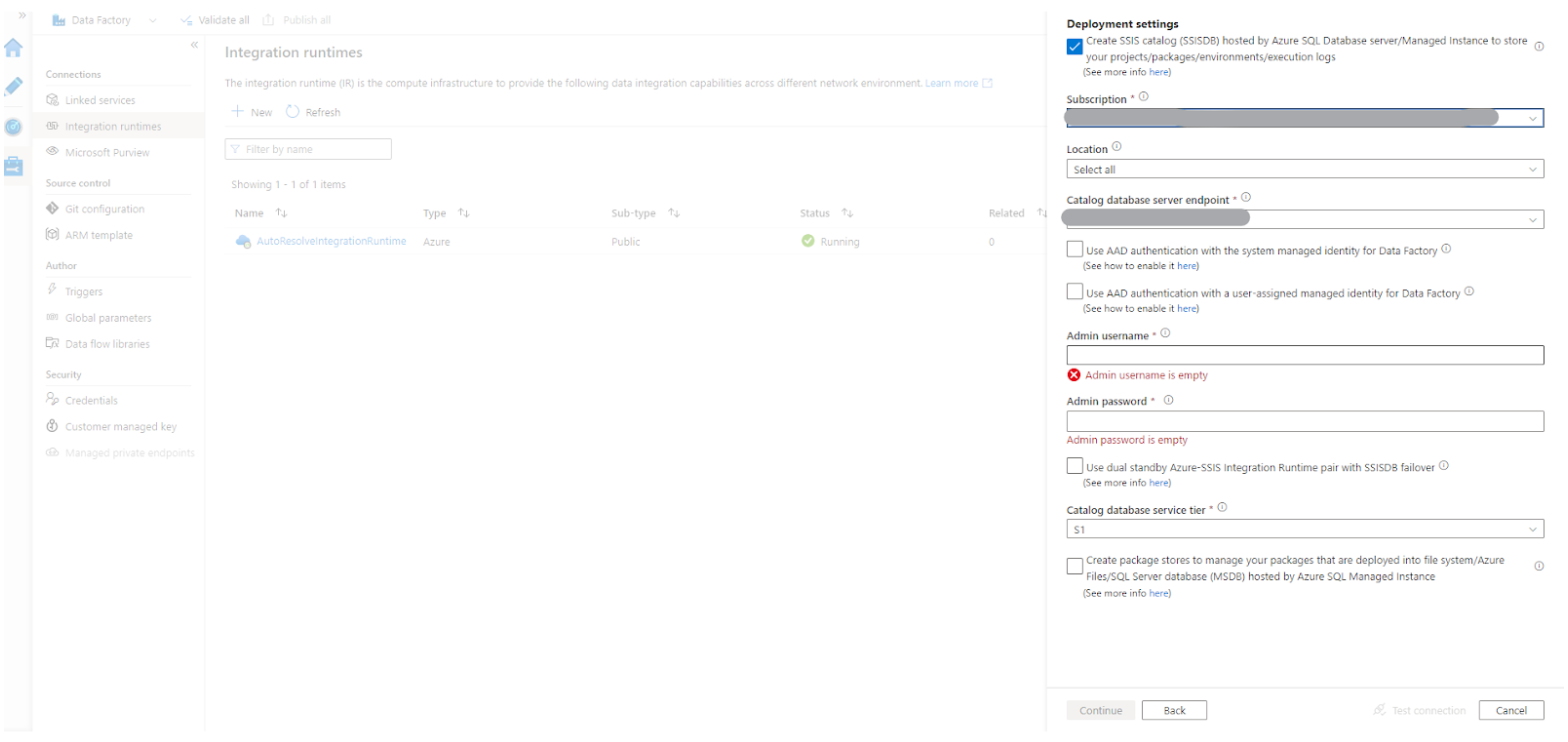Open 'here' link under Create package stores
1568x742 pixels.
point(1158,593)
